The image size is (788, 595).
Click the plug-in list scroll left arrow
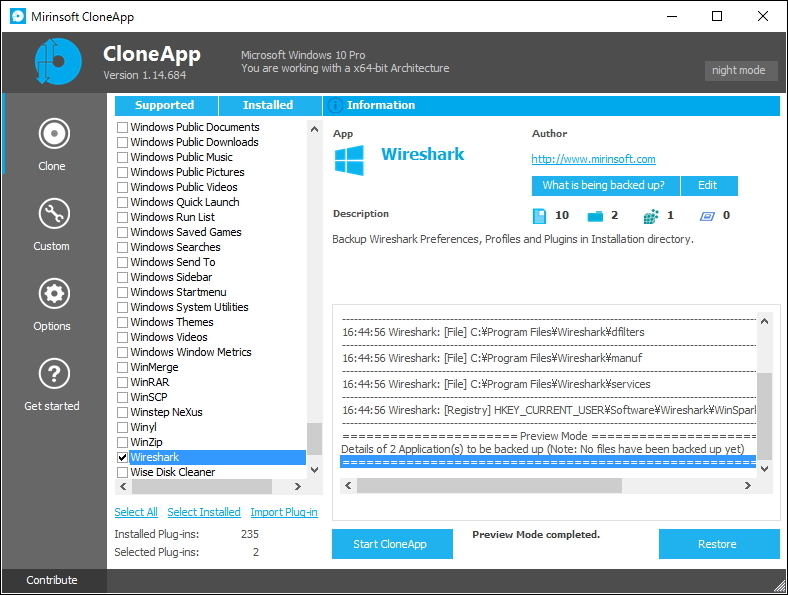click(123, 486)
